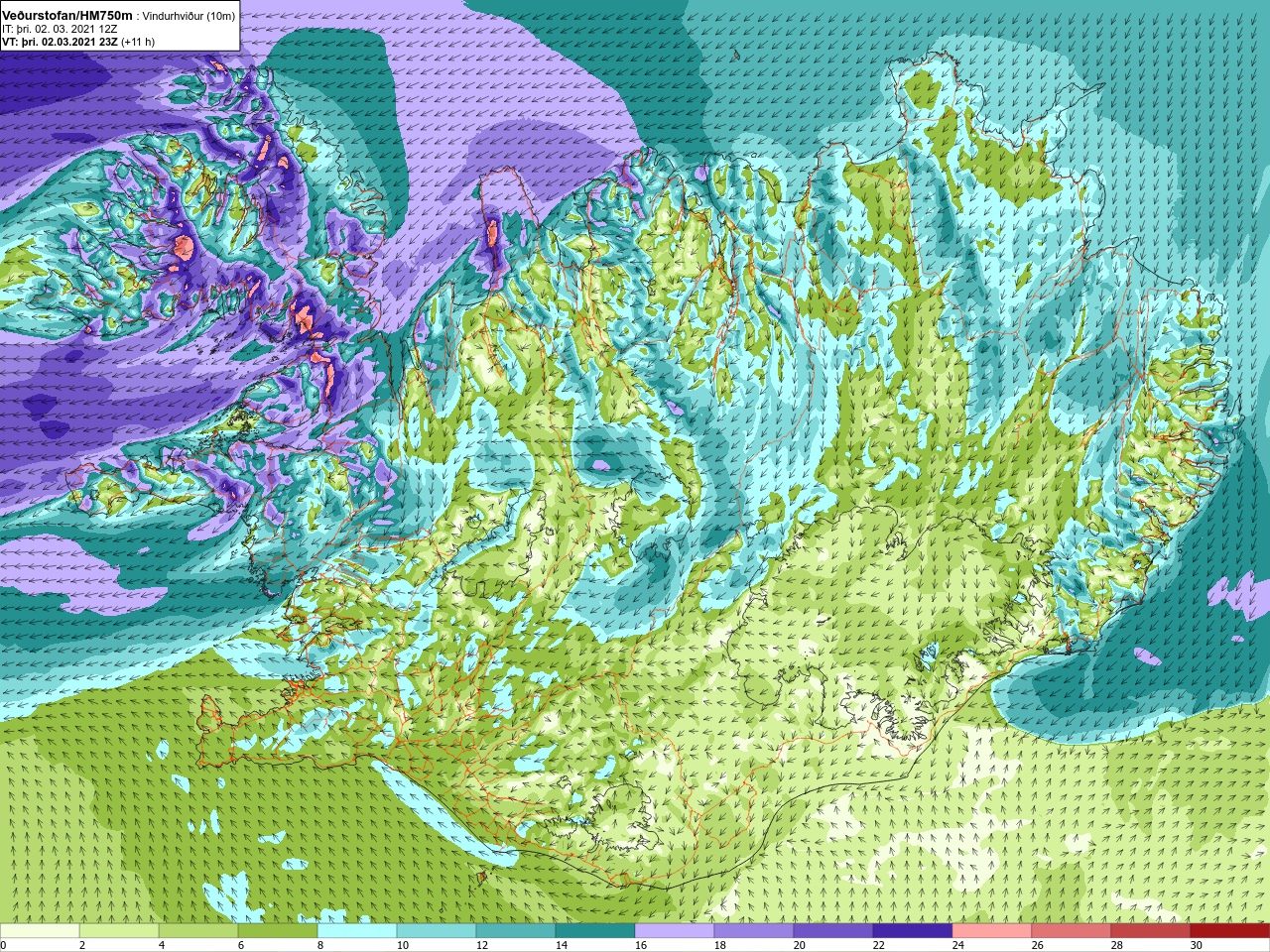Choose the dark red above-30 legend swatch

click(1230, 930)
